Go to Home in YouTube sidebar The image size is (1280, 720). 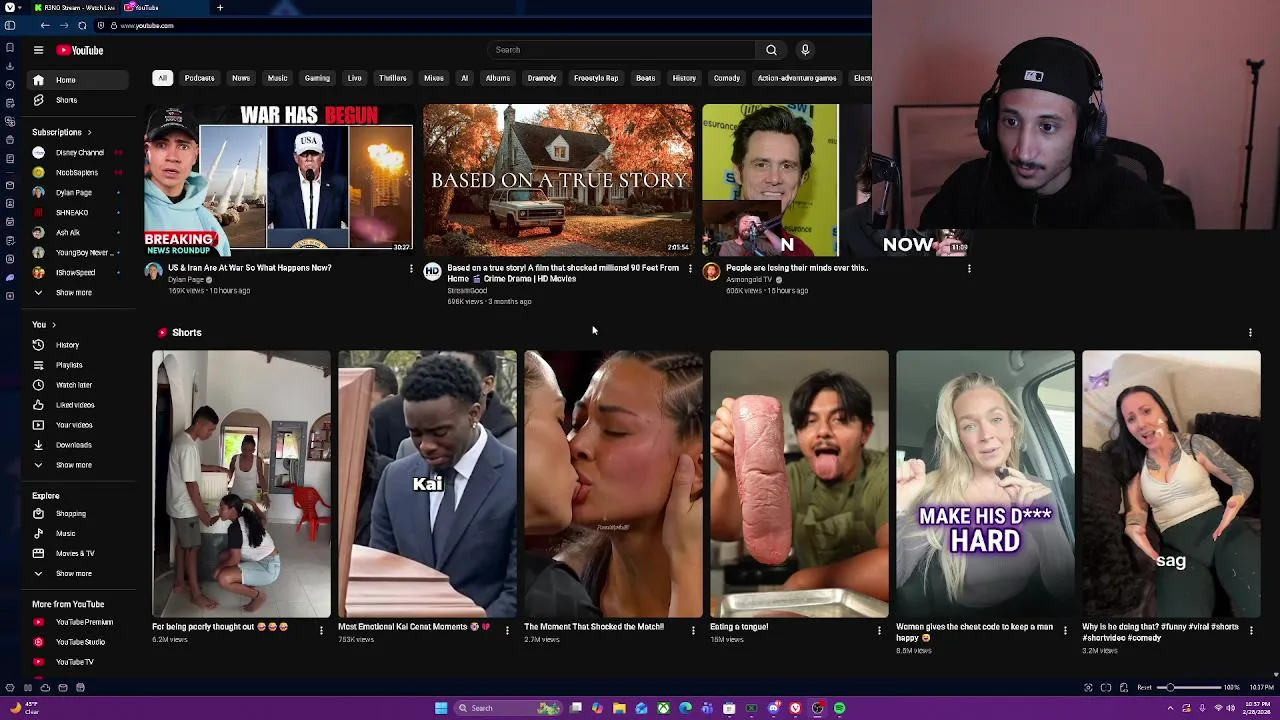[x=80, y=80]
